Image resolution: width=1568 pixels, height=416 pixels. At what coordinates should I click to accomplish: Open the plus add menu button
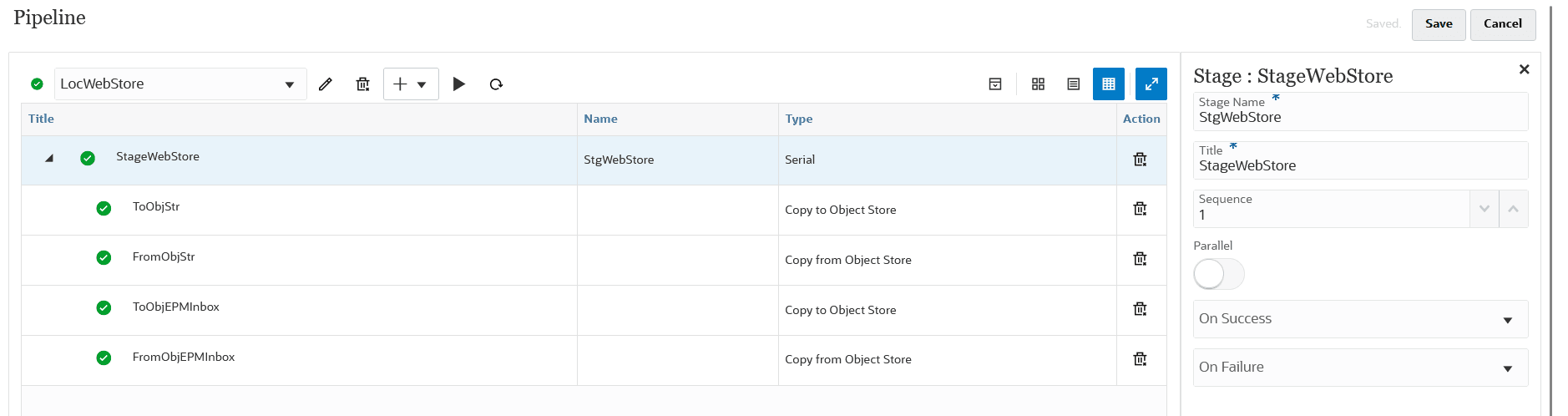410,84
